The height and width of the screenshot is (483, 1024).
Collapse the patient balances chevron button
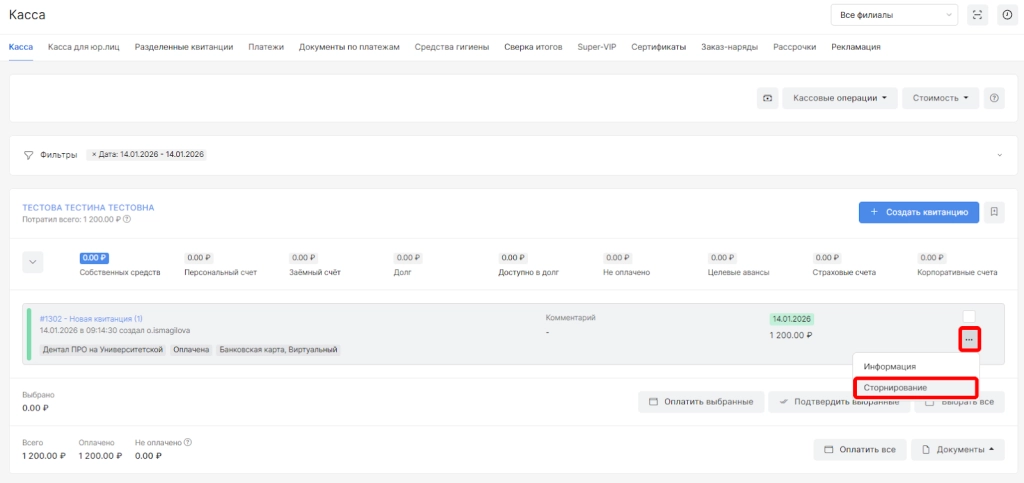coord(33,262)
